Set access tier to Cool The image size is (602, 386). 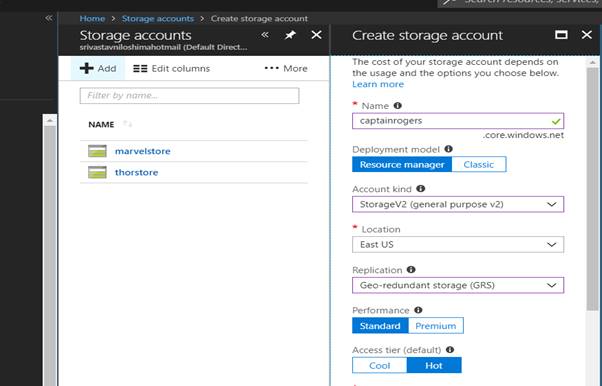[x=379, y=365]
